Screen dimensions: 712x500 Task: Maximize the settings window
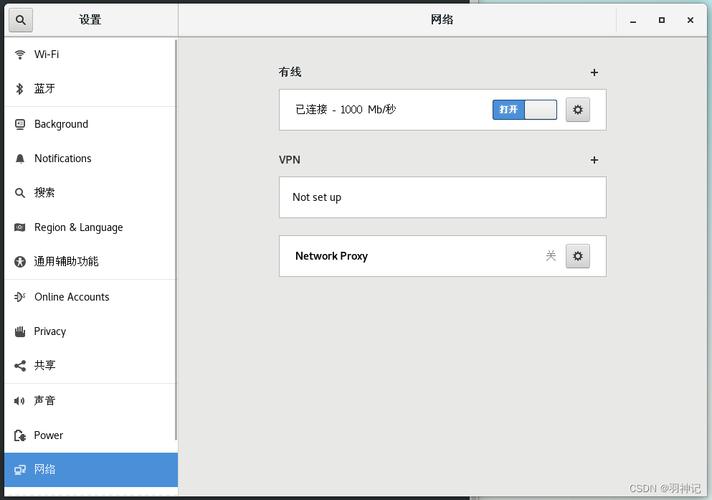coord(662,20)
